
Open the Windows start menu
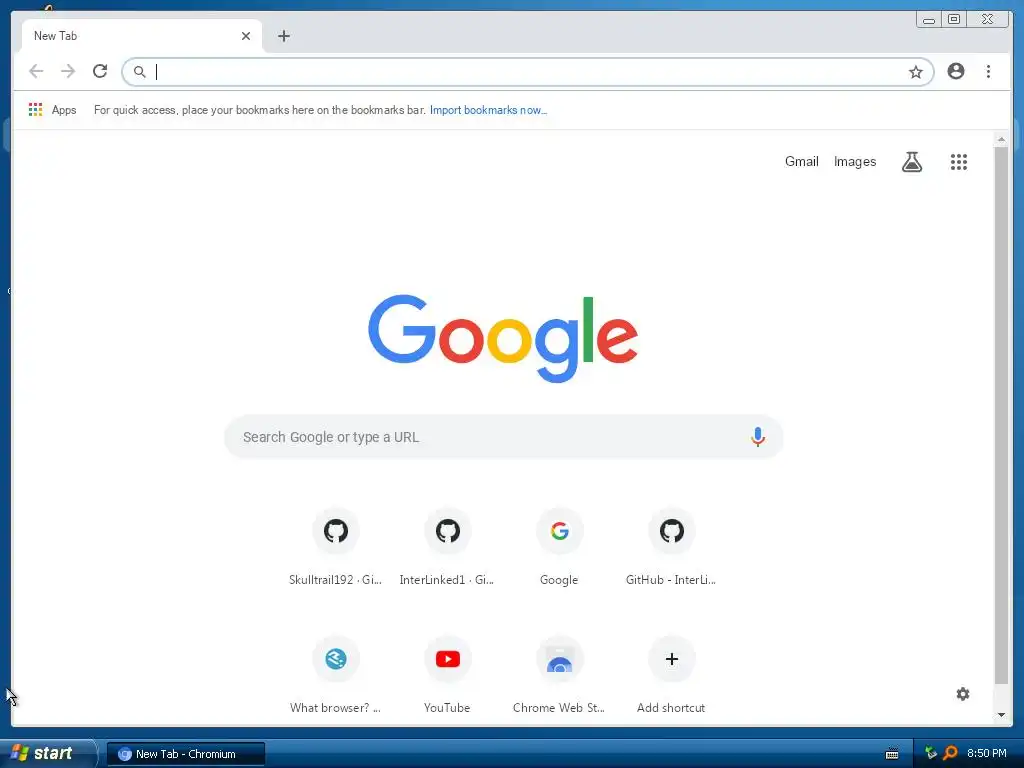[x=48, y=753]
